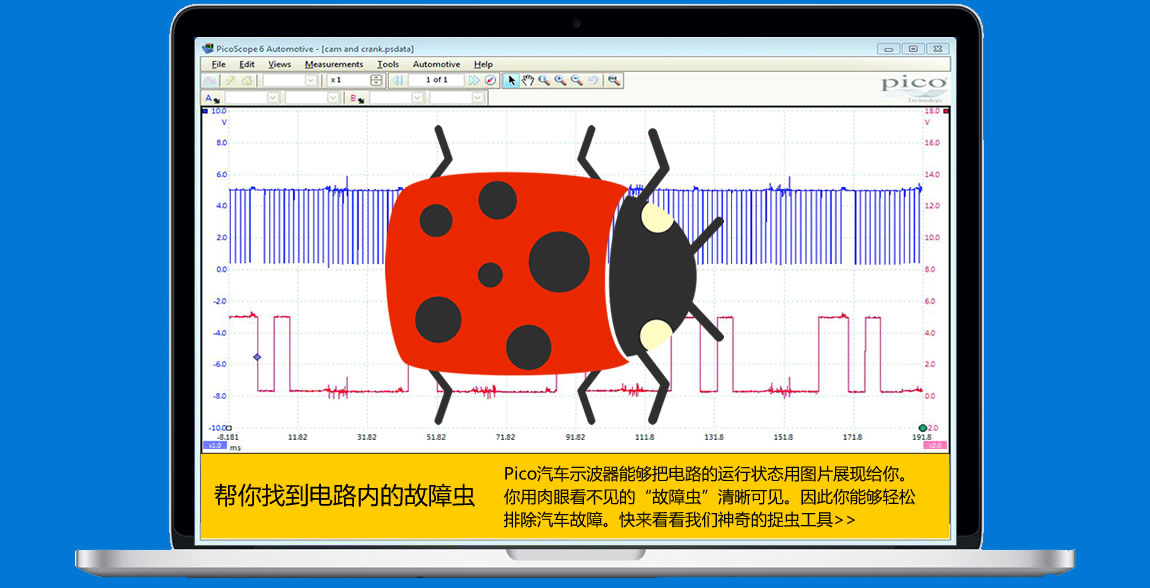
Task: Go to next waveform buffer
Action: (474, 80)
